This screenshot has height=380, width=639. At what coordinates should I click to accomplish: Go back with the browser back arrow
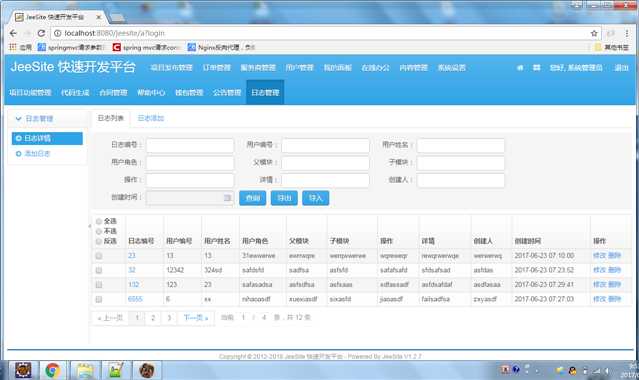[x=13, y=33]
